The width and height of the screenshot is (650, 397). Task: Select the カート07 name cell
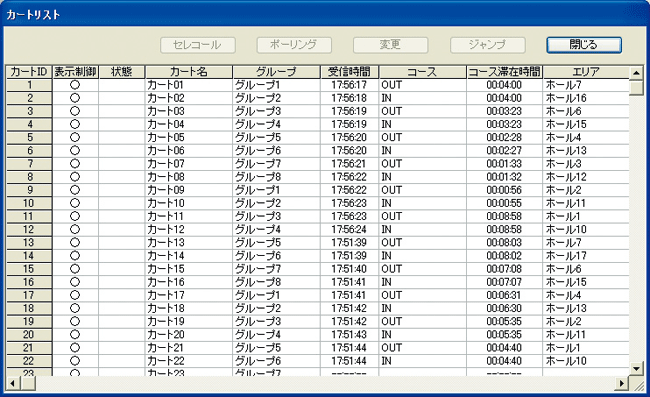(189, 164)
